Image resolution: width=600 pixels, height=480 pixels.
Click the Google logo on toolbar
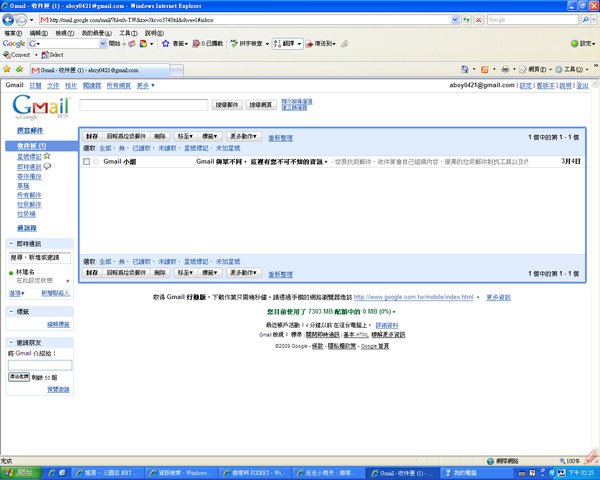[x=14, y=44]
